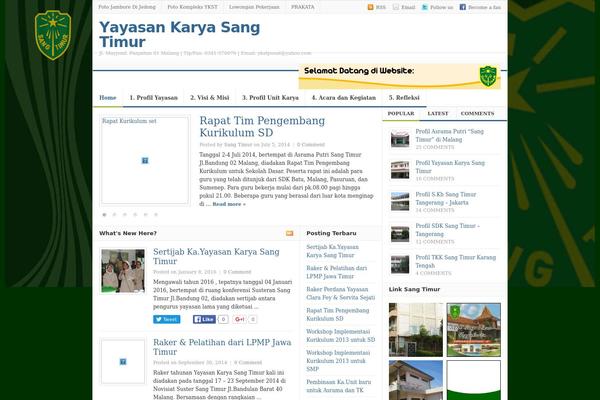Click Link Sang Timur image with green shield
The width and height of the screenshot is (600, 400).
(474, 330)
